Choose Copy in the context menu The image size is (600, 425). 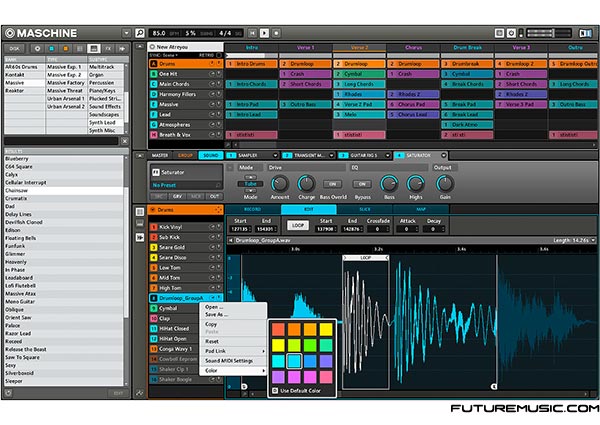tap(211, 324)
